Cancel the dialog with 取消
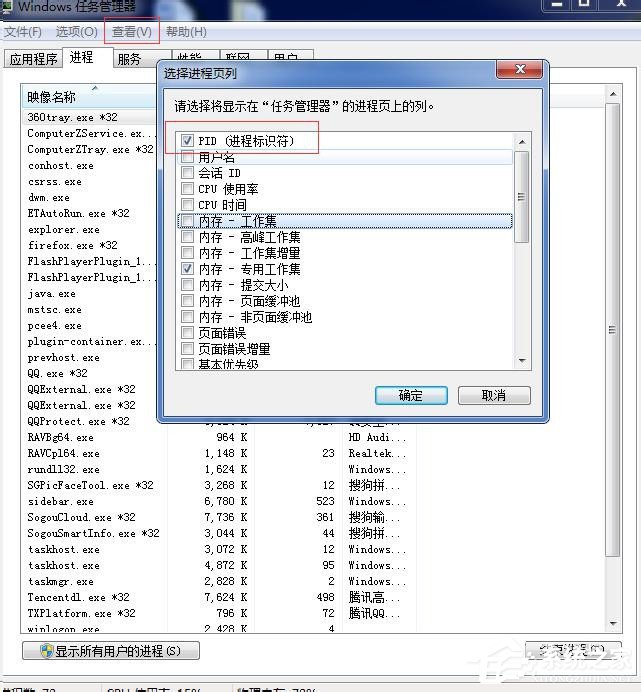The image size is (641, 692). [x=494, y=395]
